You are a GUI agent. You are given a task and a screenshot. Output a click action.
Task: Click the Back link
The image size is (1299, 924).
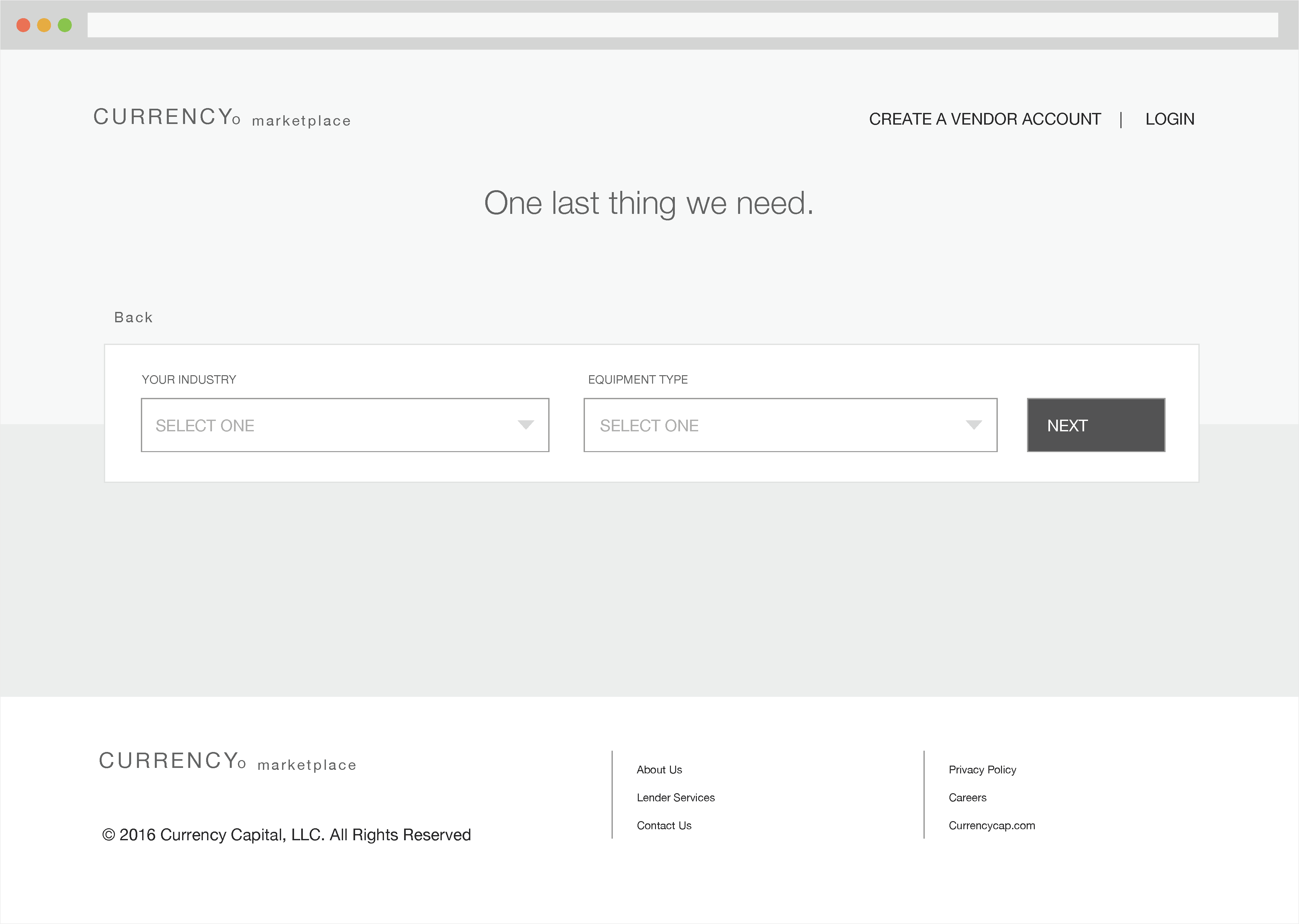134,317
